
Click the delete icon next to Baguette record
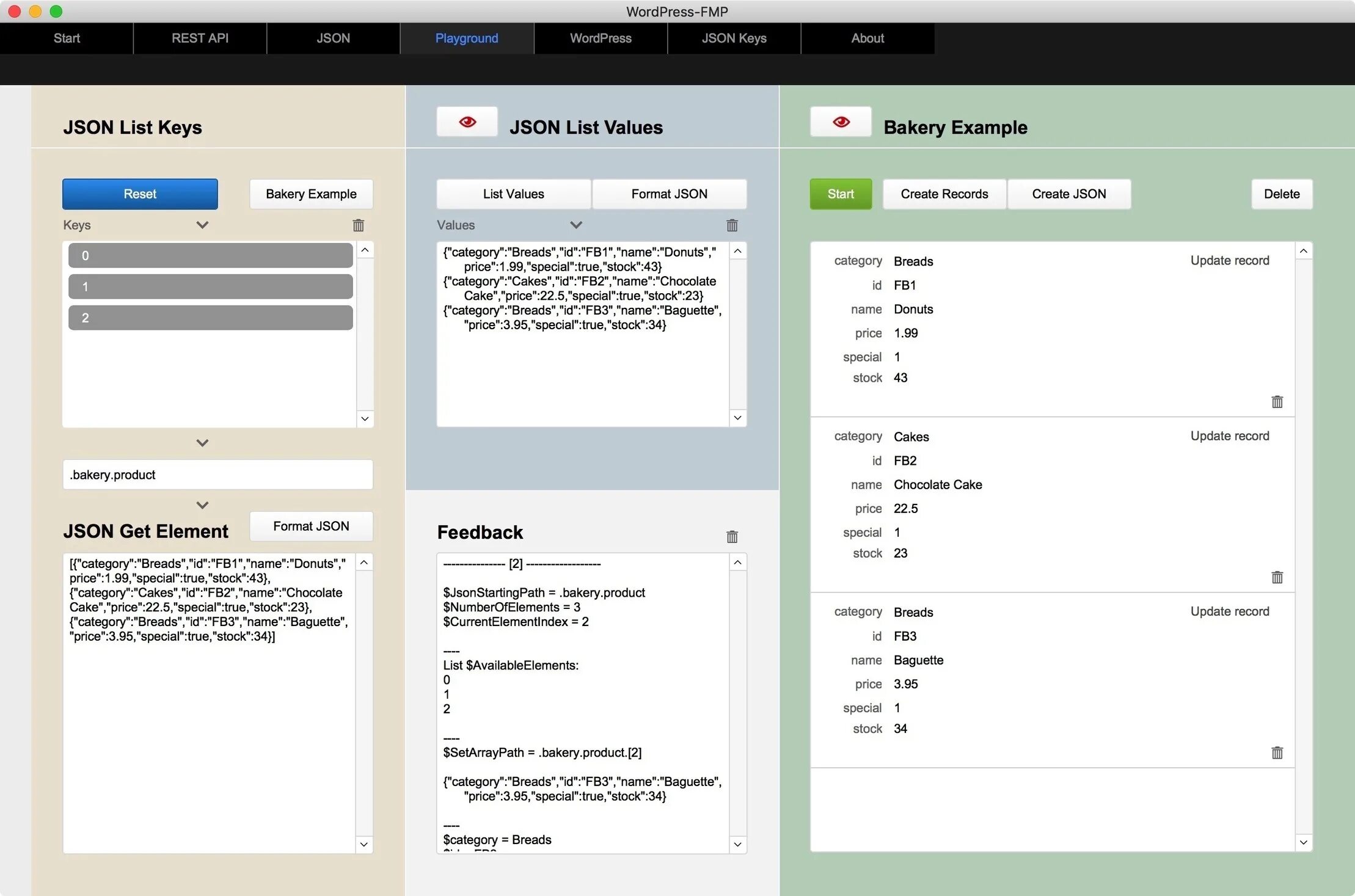[x=1278, y=751]
